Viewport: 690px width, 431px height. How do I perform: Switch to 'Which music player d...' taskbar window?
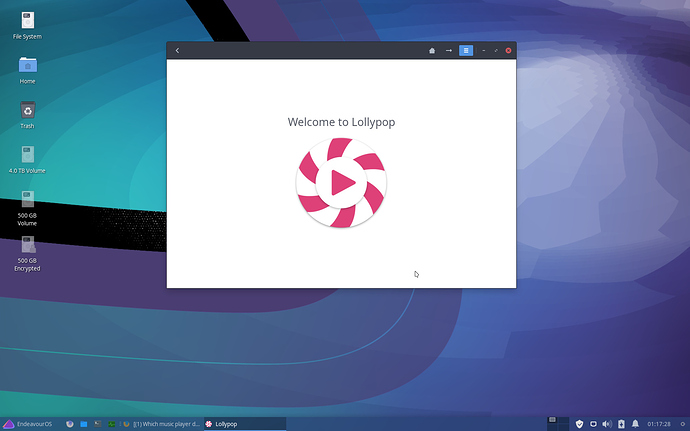(x=162, y=424)
